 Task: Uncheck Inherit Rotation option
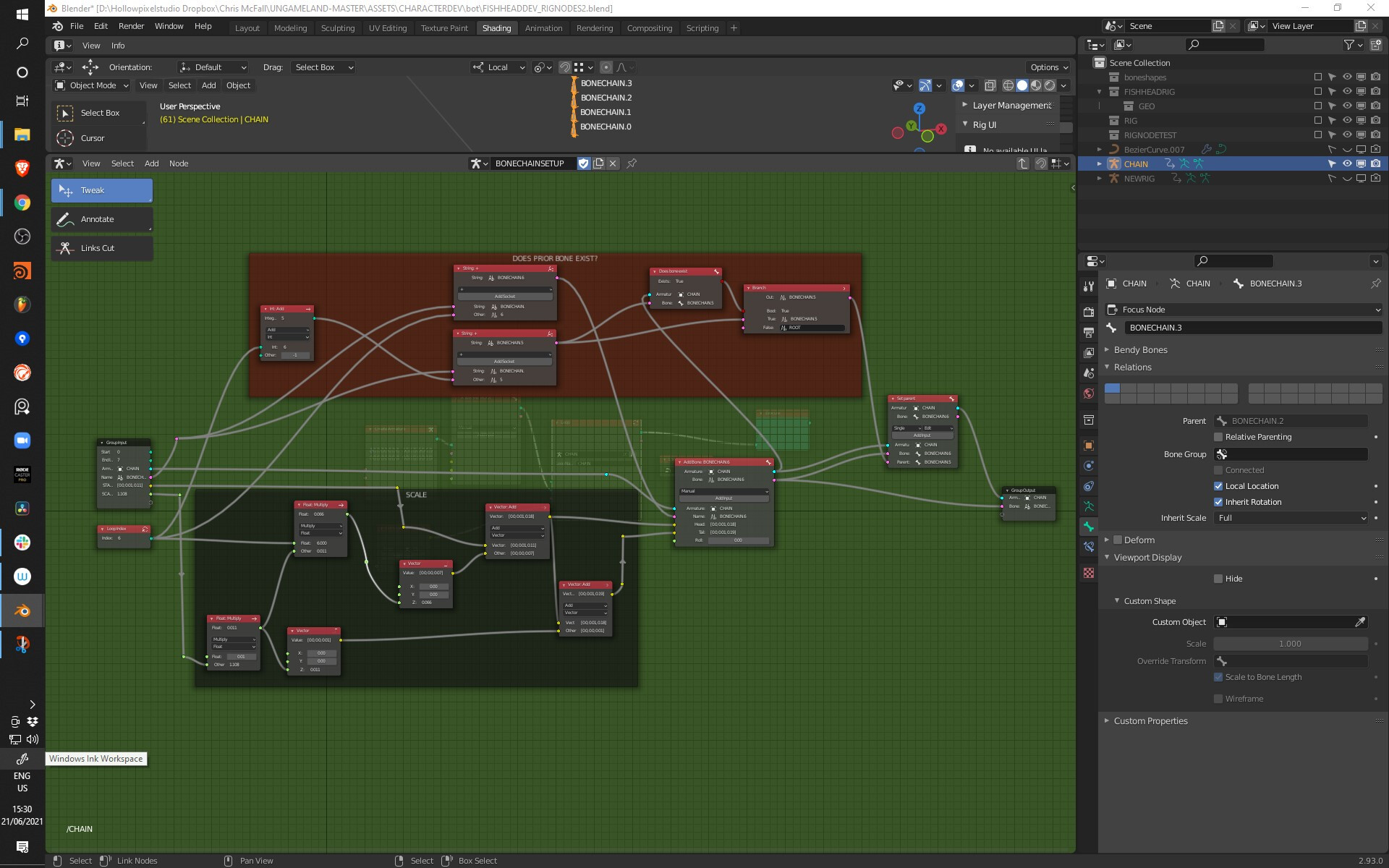(1218, 502)
